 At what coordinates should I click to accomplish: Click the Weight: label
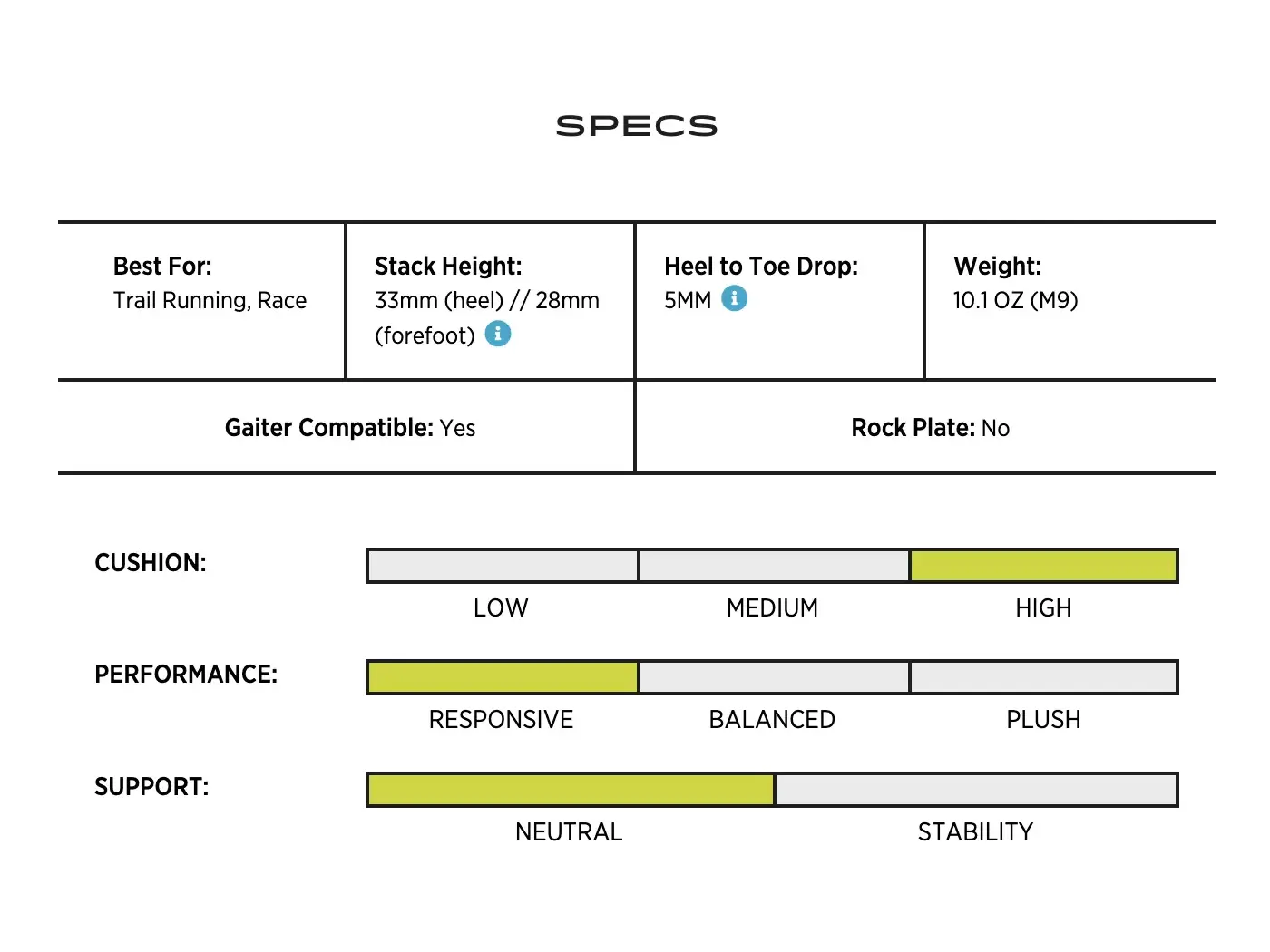point(997,266)
